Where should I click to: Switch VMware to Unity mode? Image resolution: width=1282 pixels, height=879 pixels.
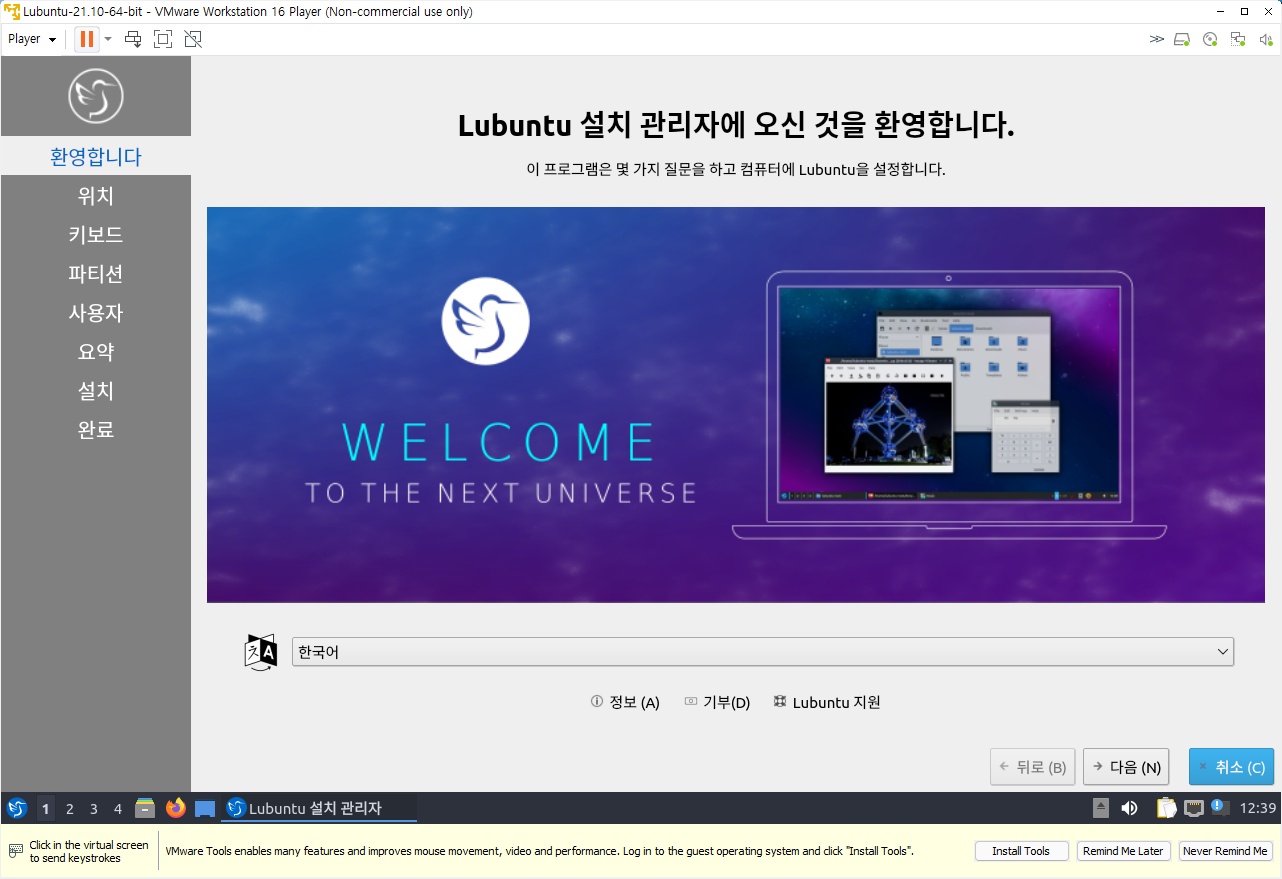tap(193, 39)
